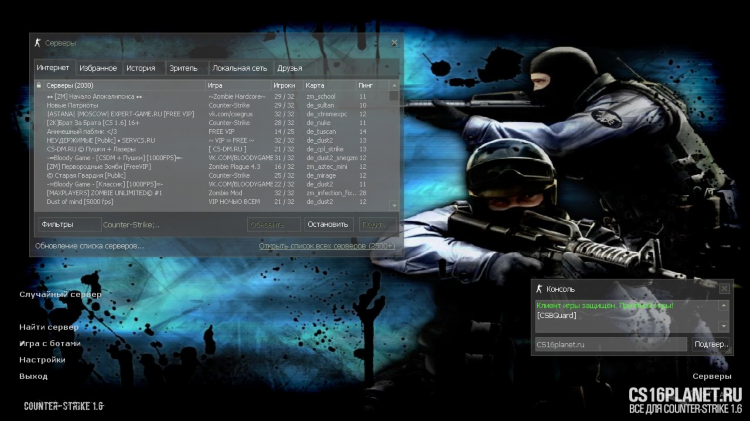Click the Подкл. connect button
This screenshot has height=421, width=750.
coord(378,224)
